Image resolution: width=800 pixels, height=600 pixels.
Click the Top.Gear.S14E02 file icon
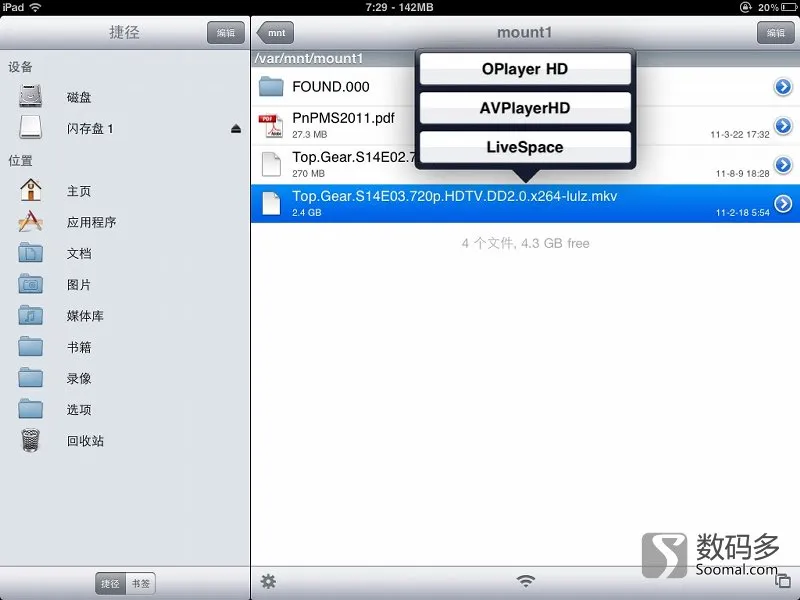click(271, 164)
